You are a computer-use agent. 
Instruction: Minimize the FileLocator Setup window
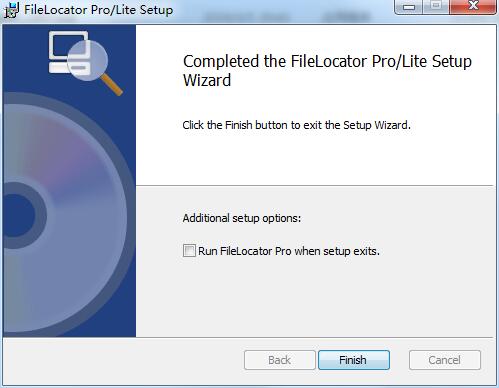click(408, 7)
